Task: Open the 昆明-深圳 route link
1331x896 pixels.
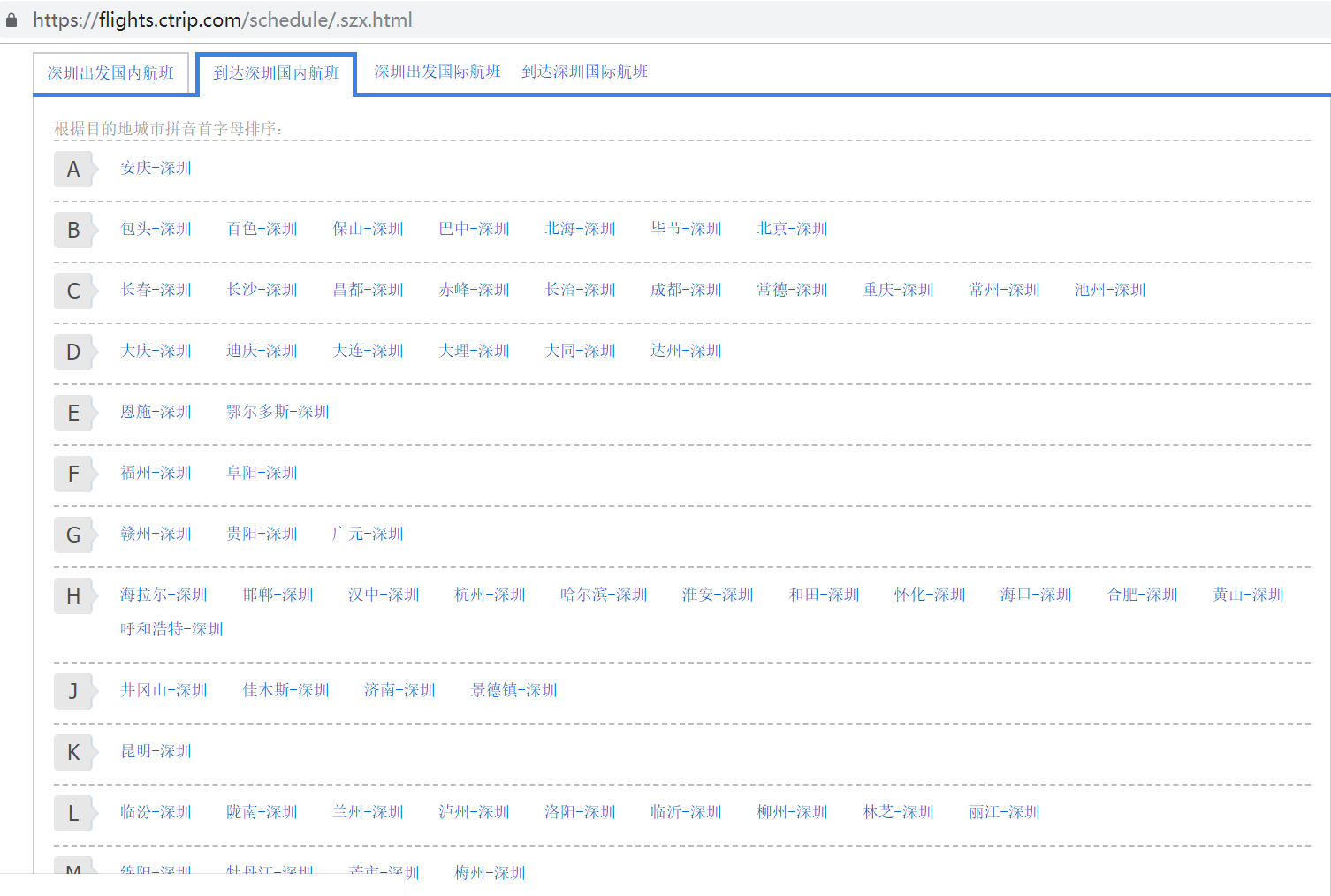Action: tap(156, 751)
